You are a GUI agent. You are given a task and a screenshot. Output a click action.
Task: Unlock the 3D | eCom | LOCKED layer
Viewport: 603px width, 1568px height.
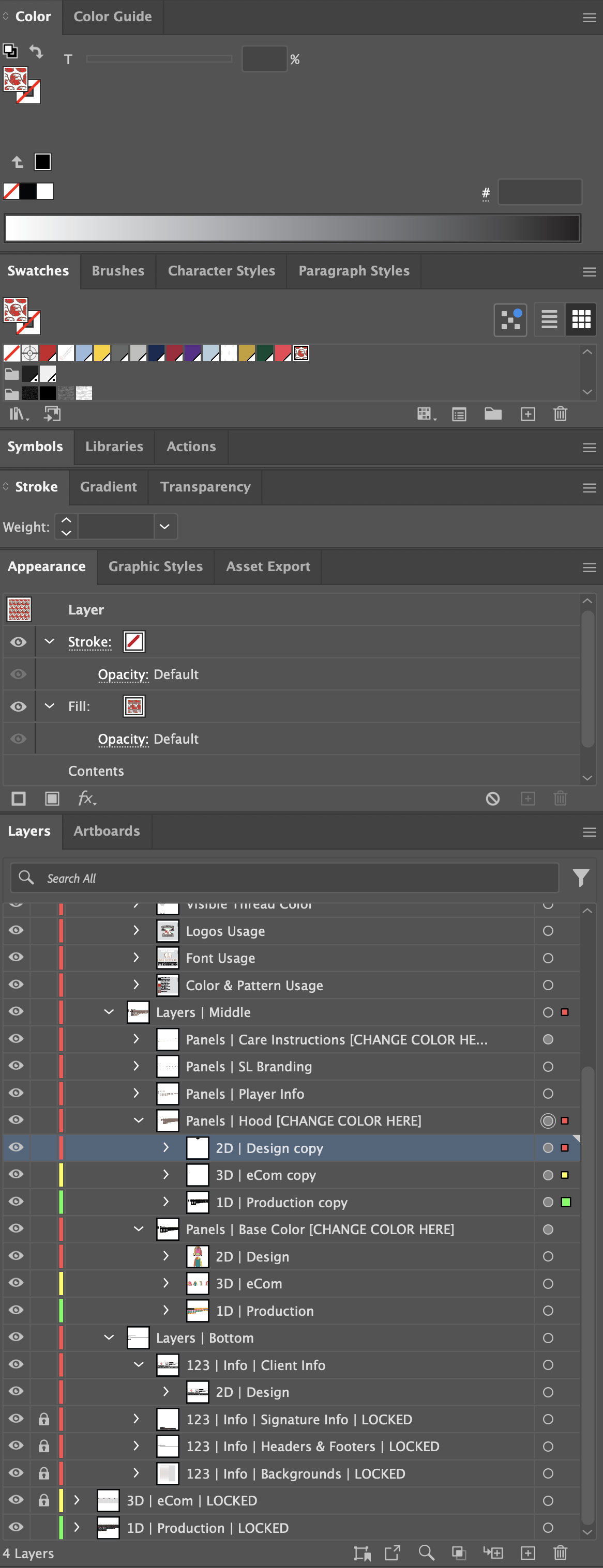point(44,1500)
